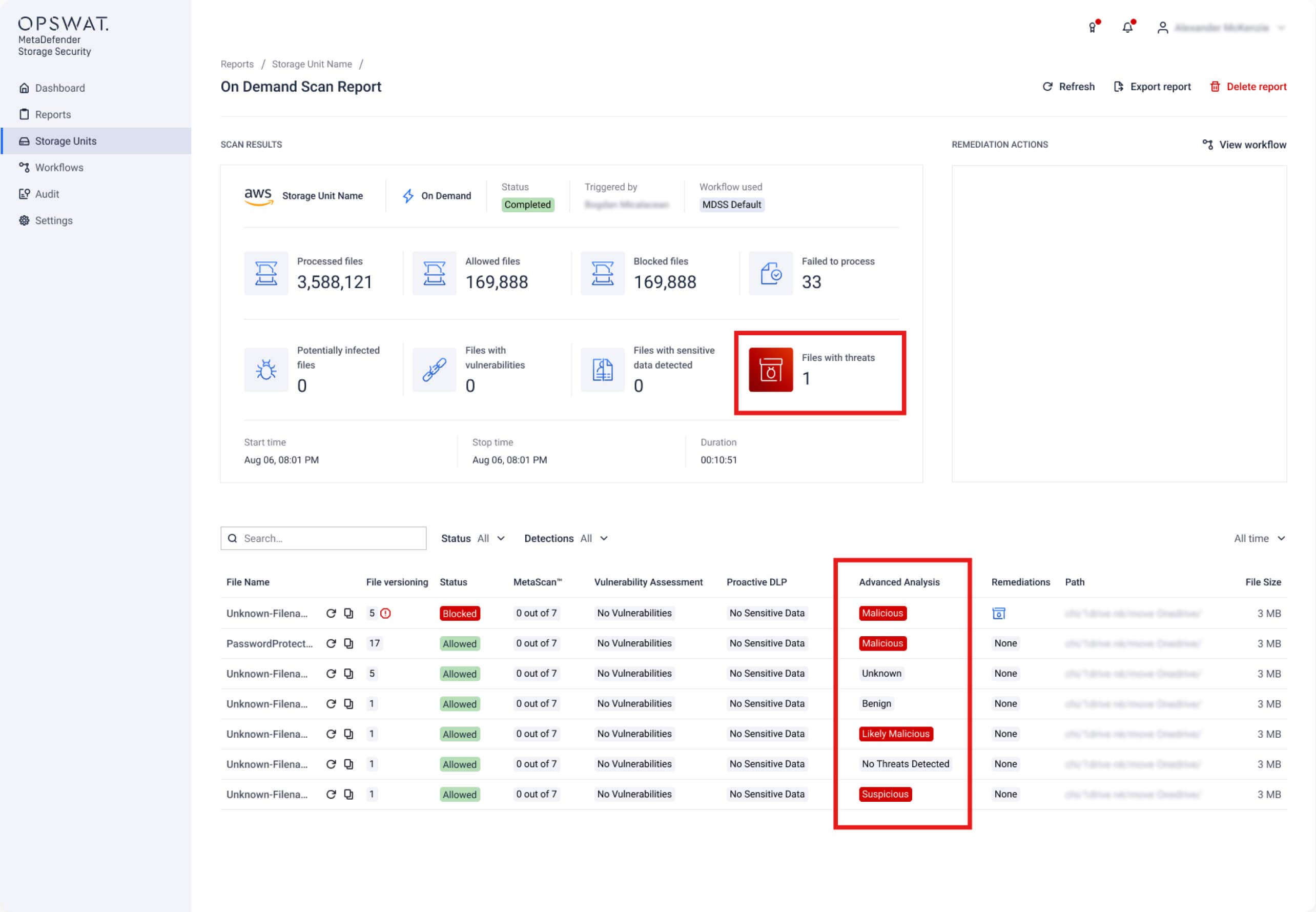This screenshot has height=912, width=1316.
Task: Open Workflows from the sidebar
Action: click(x=58, y=167)
